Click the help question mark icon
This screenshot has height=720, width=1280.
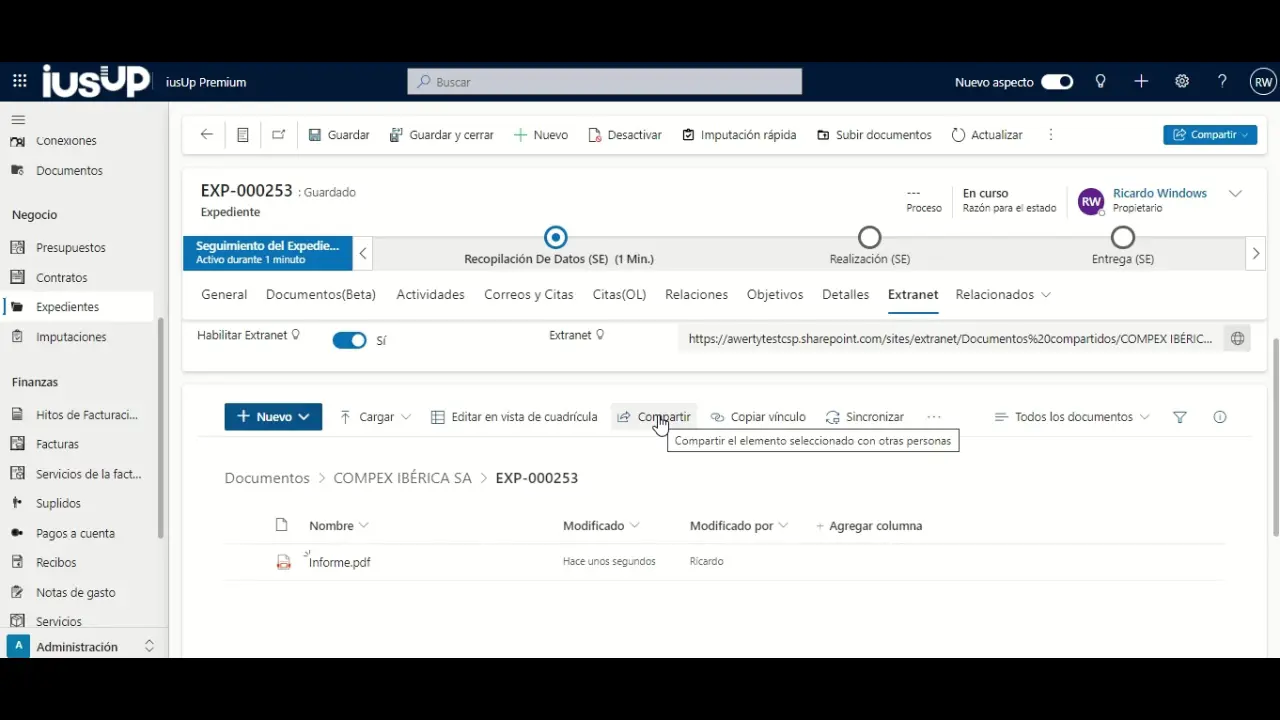(1222, 82)
